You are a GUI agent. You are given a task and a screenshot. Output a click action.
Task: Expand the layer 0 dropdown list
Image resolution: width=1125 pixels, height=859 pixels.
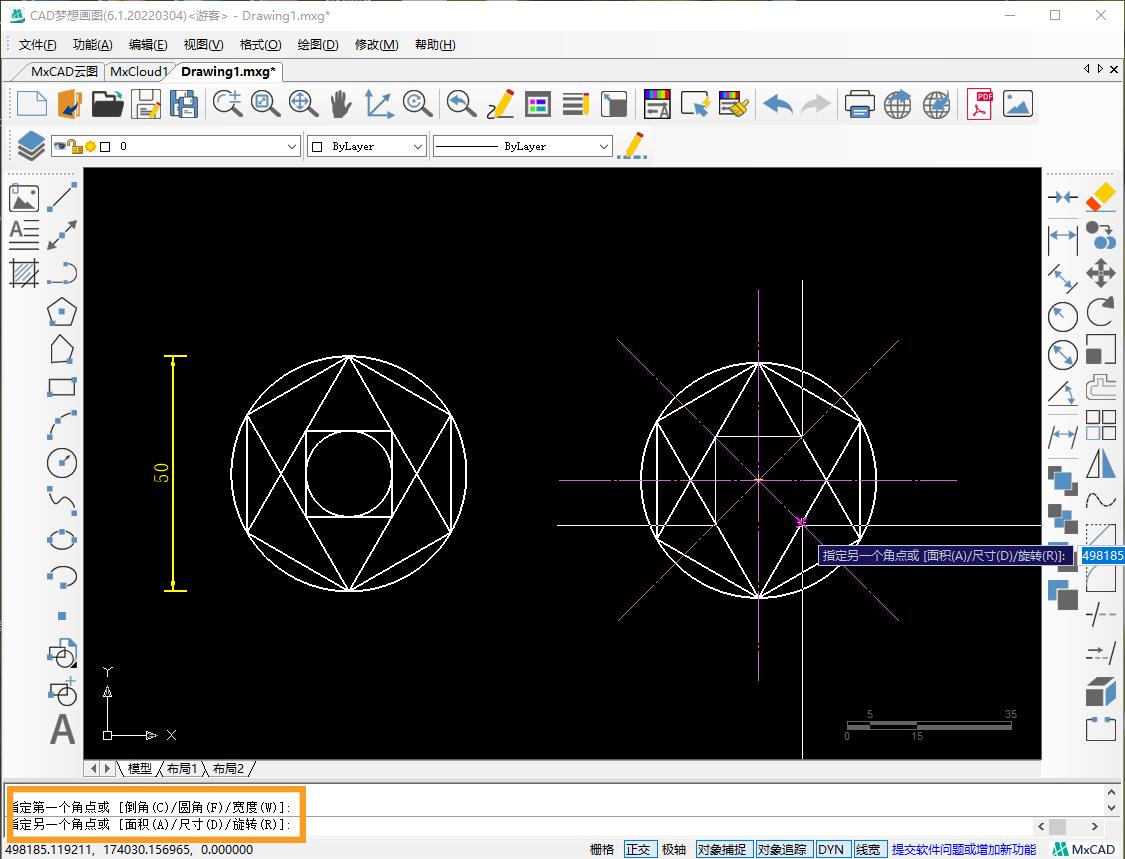point(292,146)
